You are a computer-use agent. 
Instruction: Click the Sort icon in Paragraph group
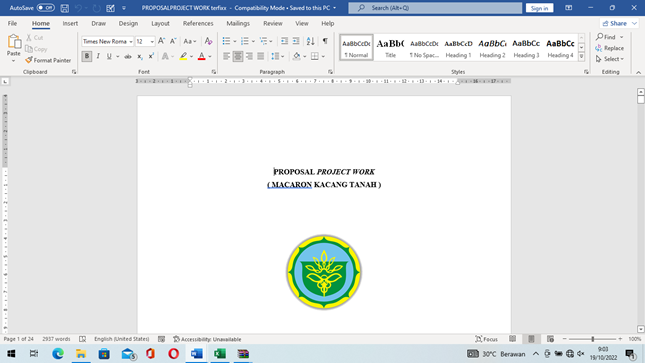point(311,41)
